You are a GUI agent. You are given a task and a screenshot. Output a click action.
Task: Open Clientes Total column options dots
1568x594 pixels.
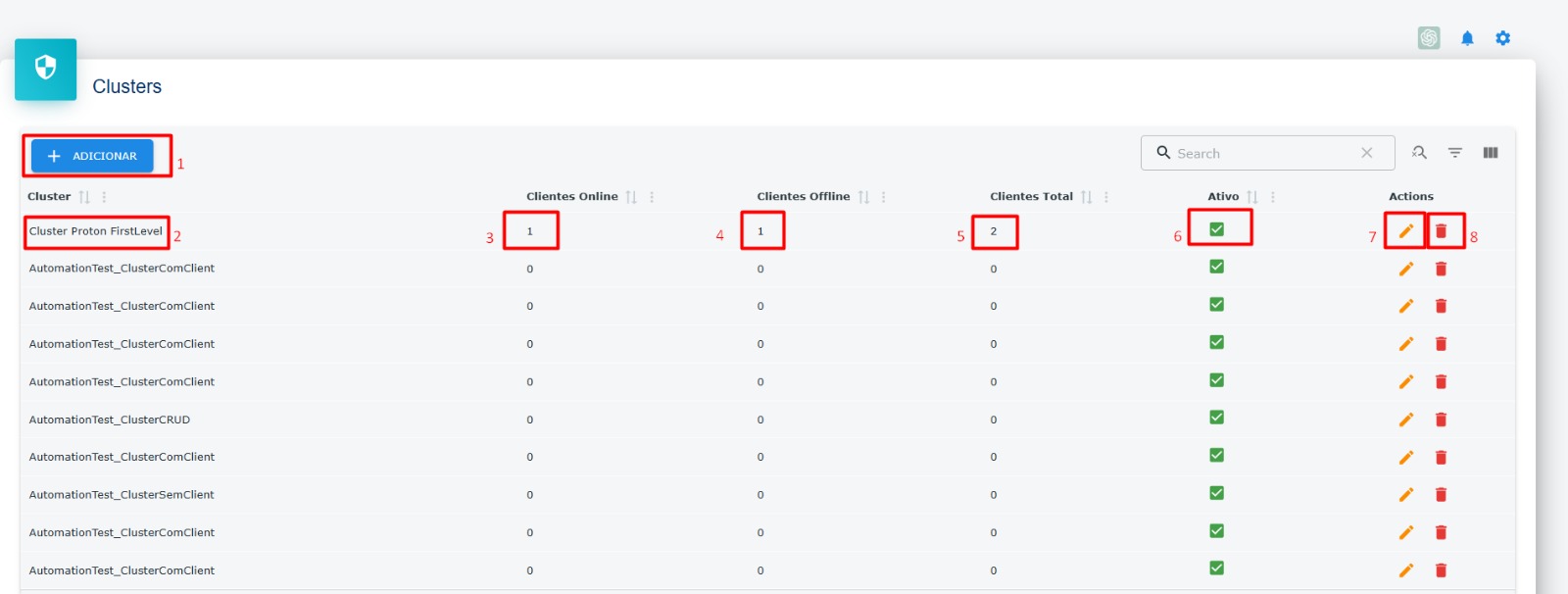point(1106,197)
